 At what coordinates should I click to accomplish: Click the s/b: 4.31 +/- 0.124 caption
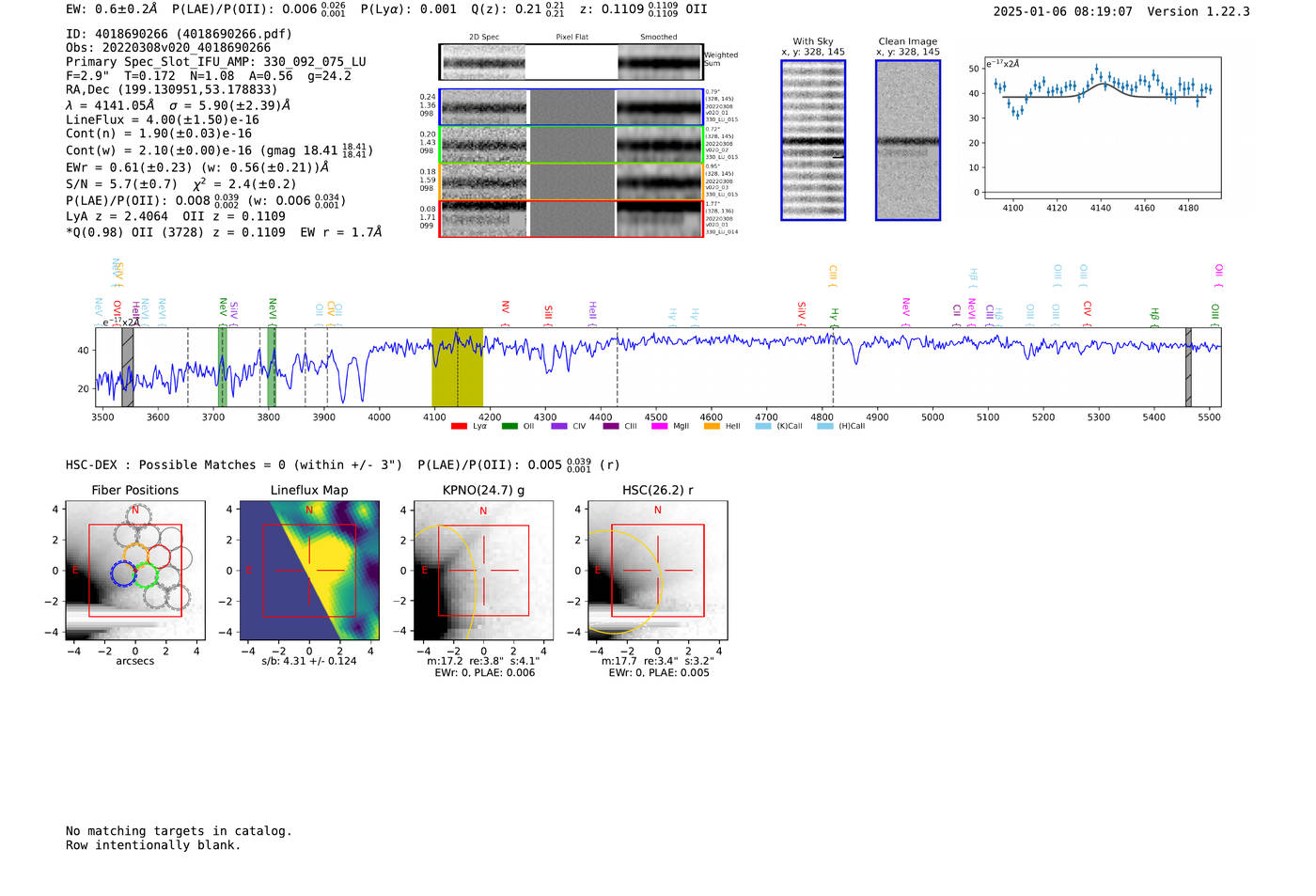309,661
